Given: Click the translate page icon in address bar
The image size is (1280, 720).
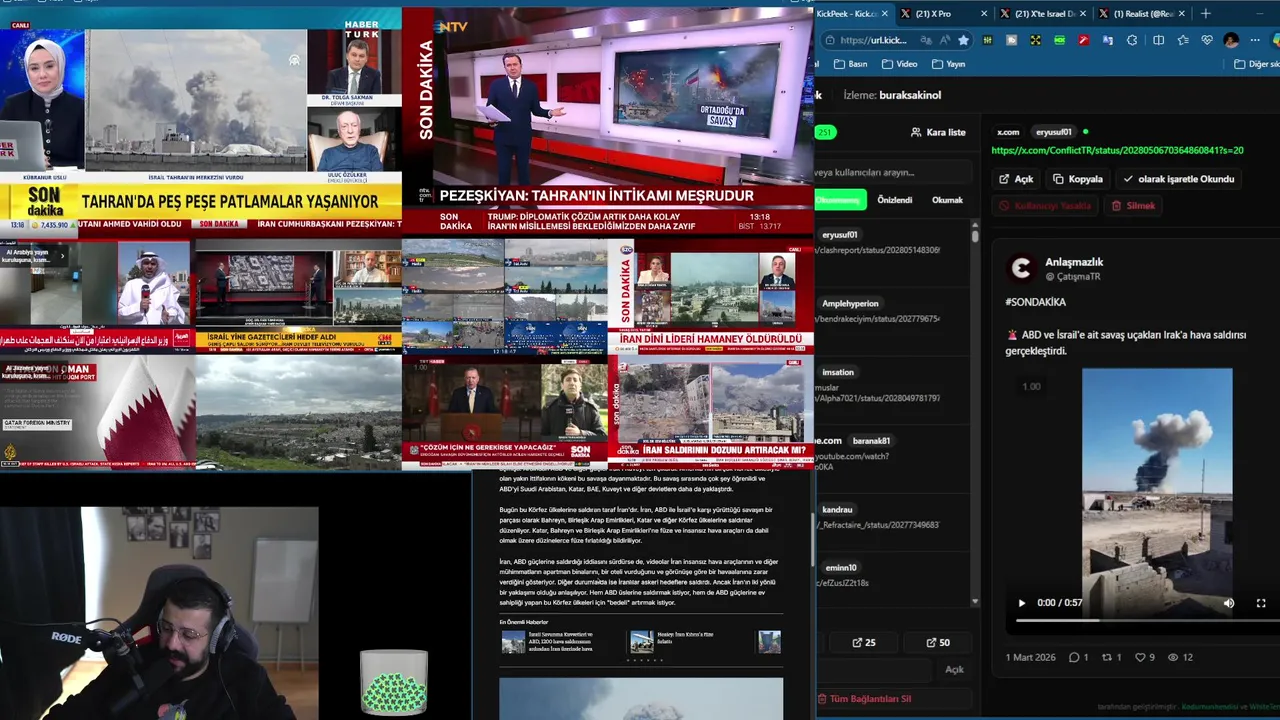Looking at the screenshot, I should point(925,40).
